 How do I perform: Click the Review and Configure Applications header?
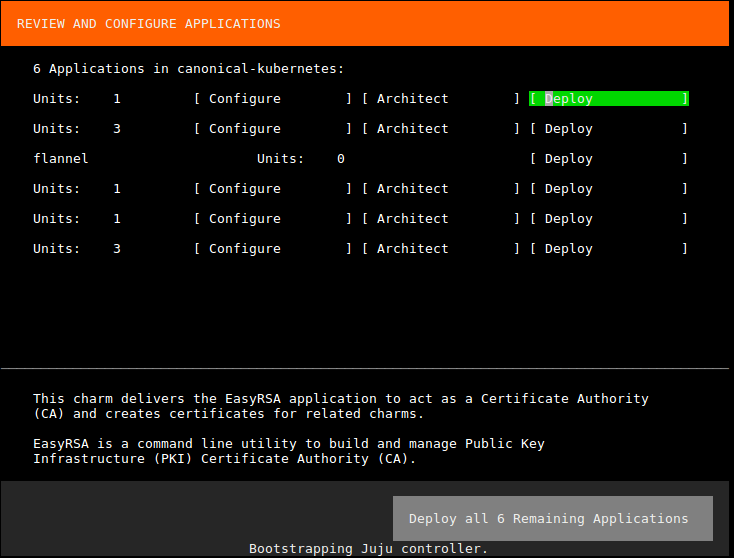pos(149,24)
